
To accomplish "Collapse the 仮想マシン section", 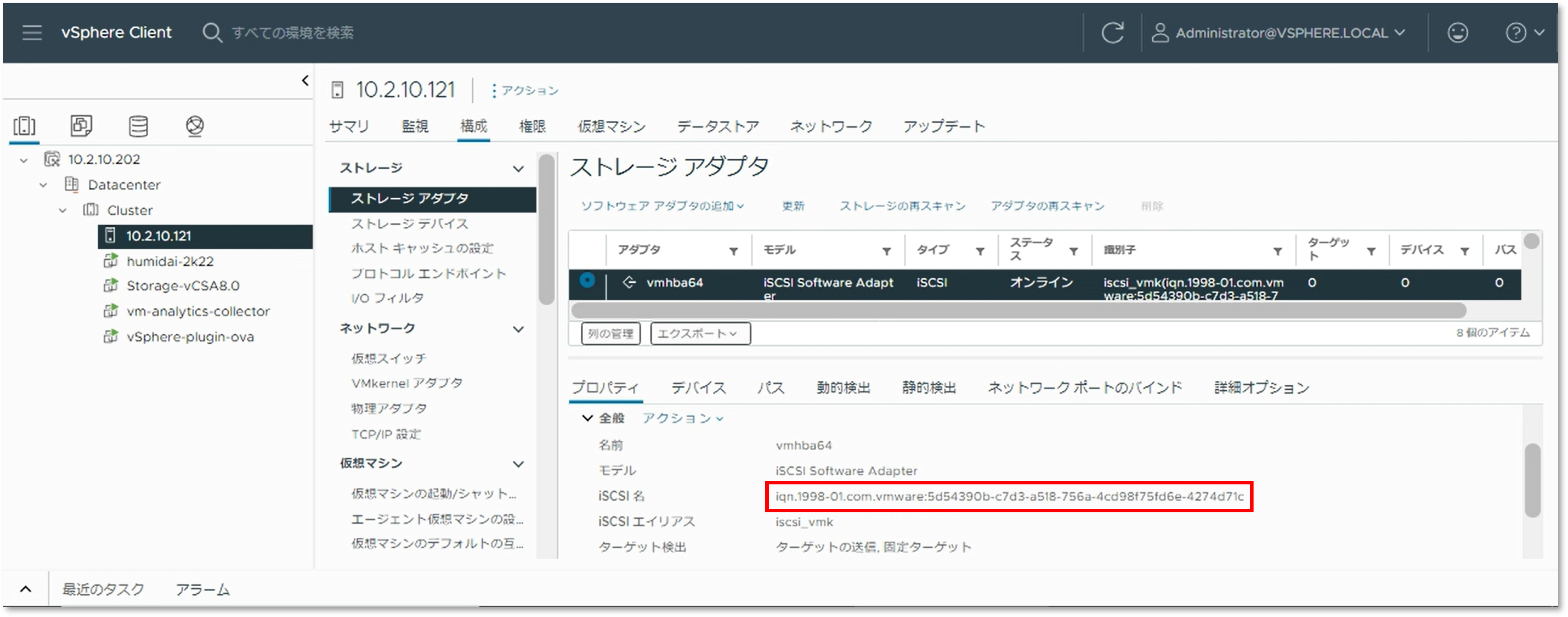I will click(x=518, y=464).
